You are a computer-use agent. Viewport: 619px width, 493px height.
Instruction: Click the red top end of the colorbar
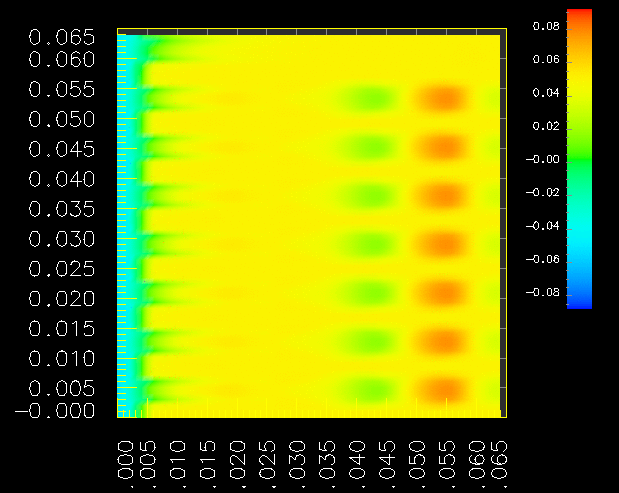tap(579, 14)
